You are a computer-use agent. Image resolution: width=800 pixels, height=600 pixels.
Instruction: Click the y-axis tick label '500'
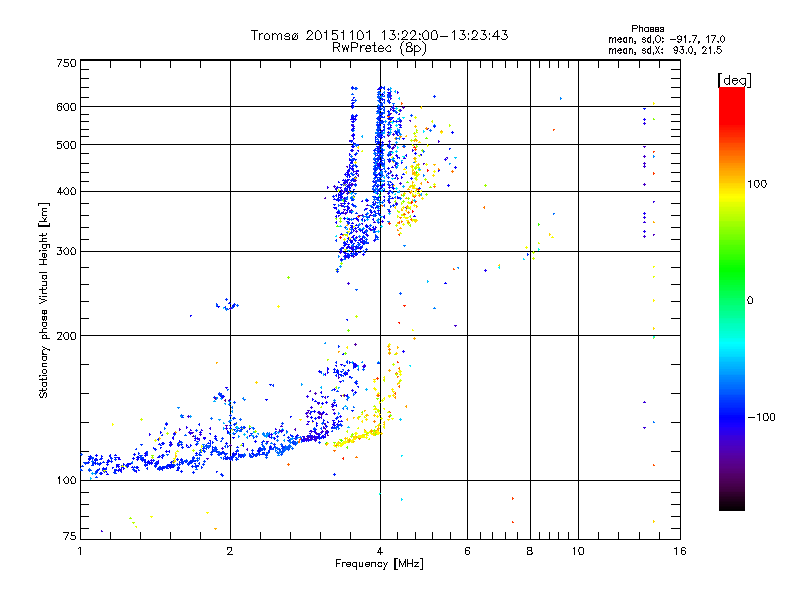[x=66, y=145]
